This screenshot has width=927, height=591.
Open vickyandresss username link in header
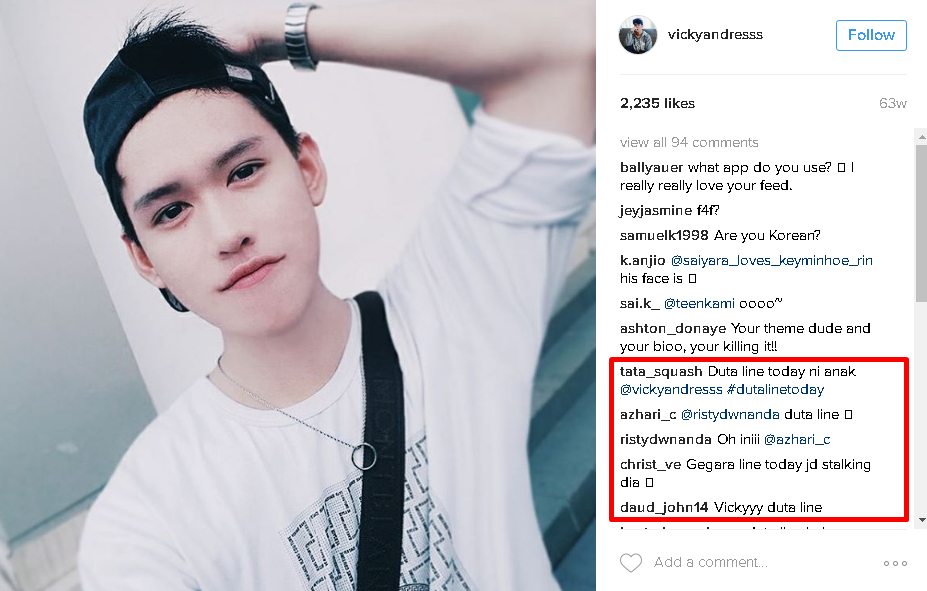pyautogui.click(x=715, y=34)
